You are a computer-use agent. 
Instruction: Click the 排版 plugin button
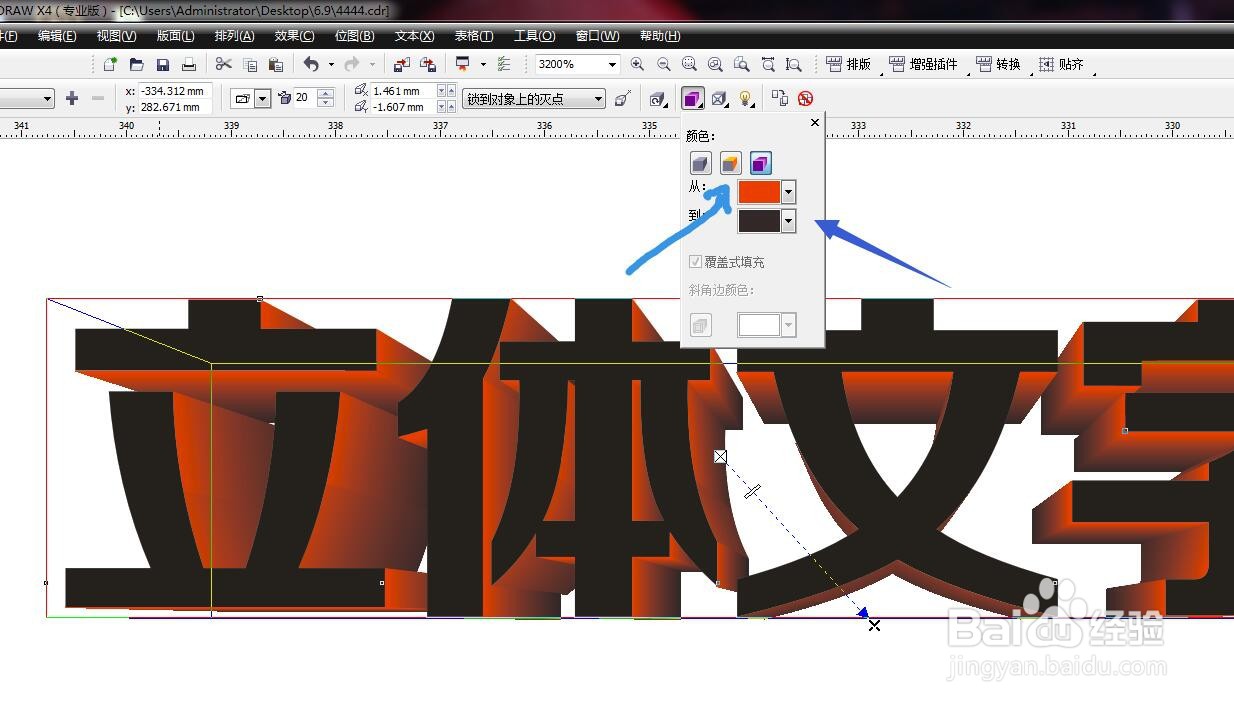tap(848, 64)
